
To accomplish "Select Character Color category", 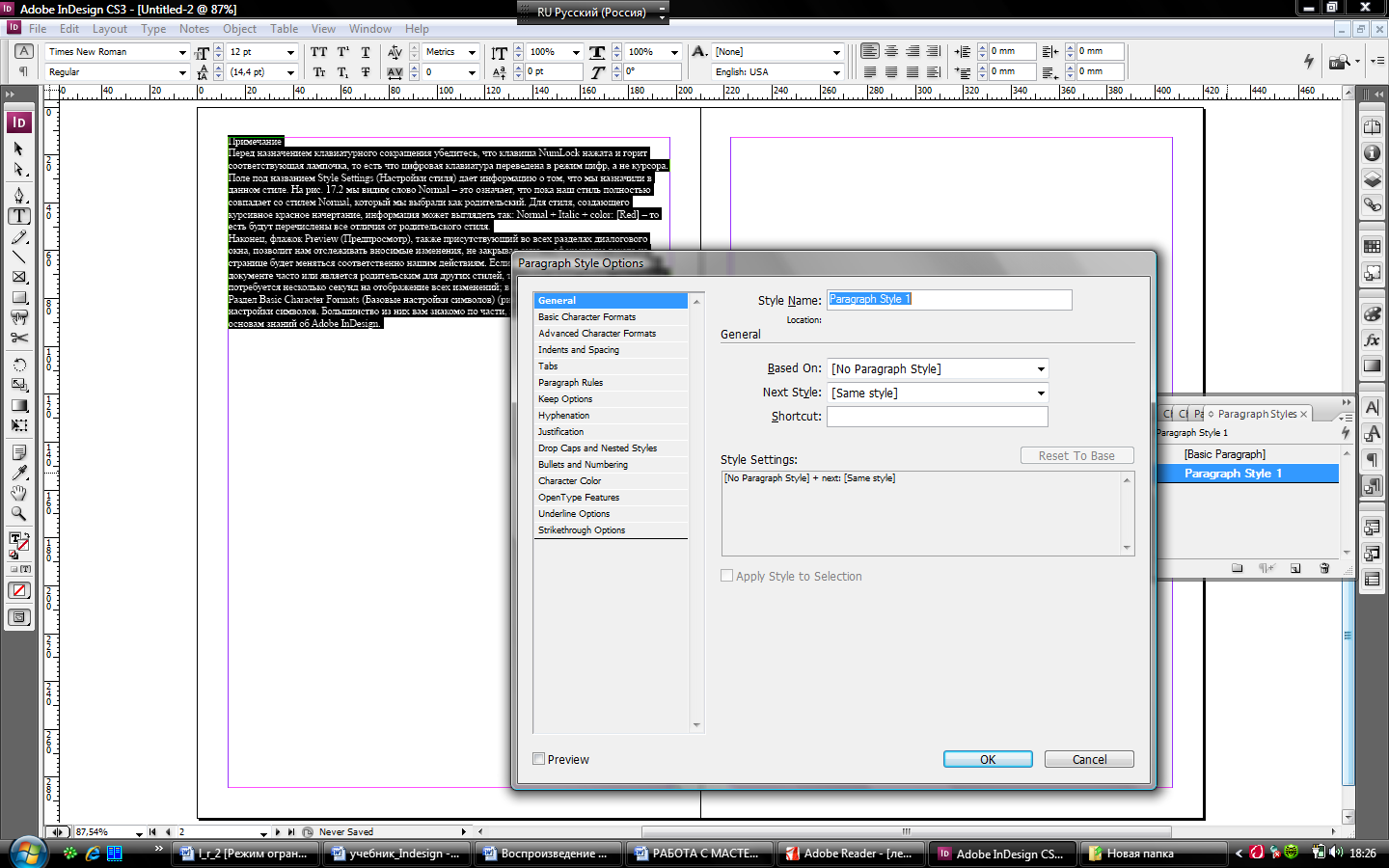I will click(611, 480).
